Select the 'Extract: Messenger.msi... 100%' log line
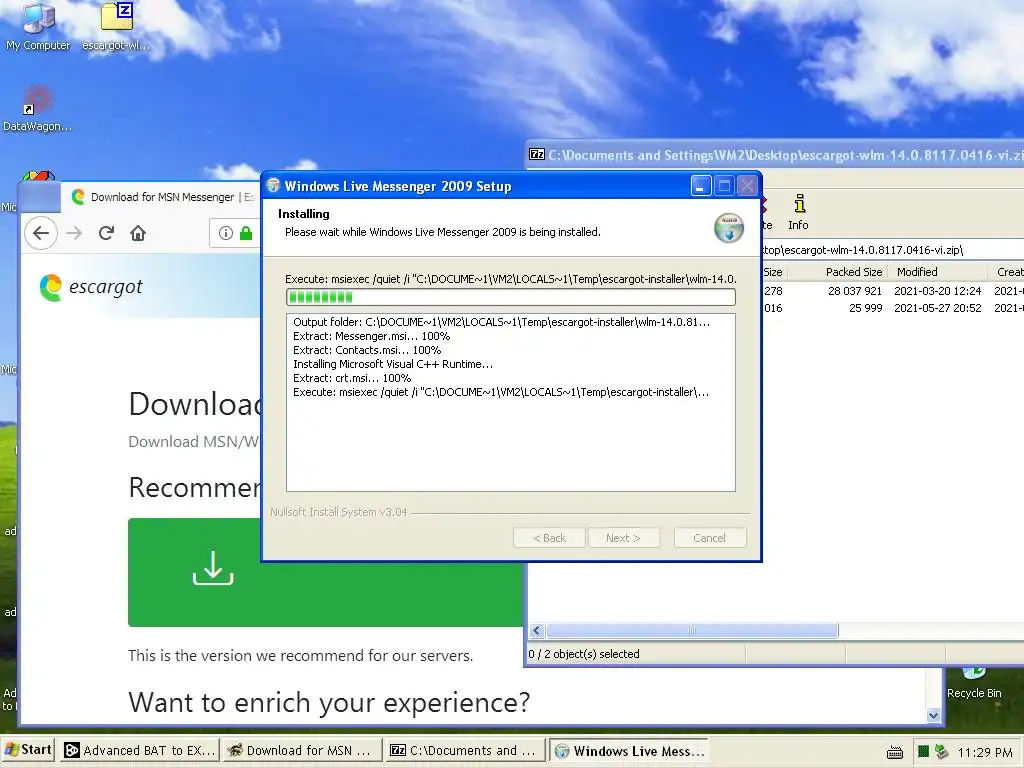1024x768 pixels. [x=371, y=336]
